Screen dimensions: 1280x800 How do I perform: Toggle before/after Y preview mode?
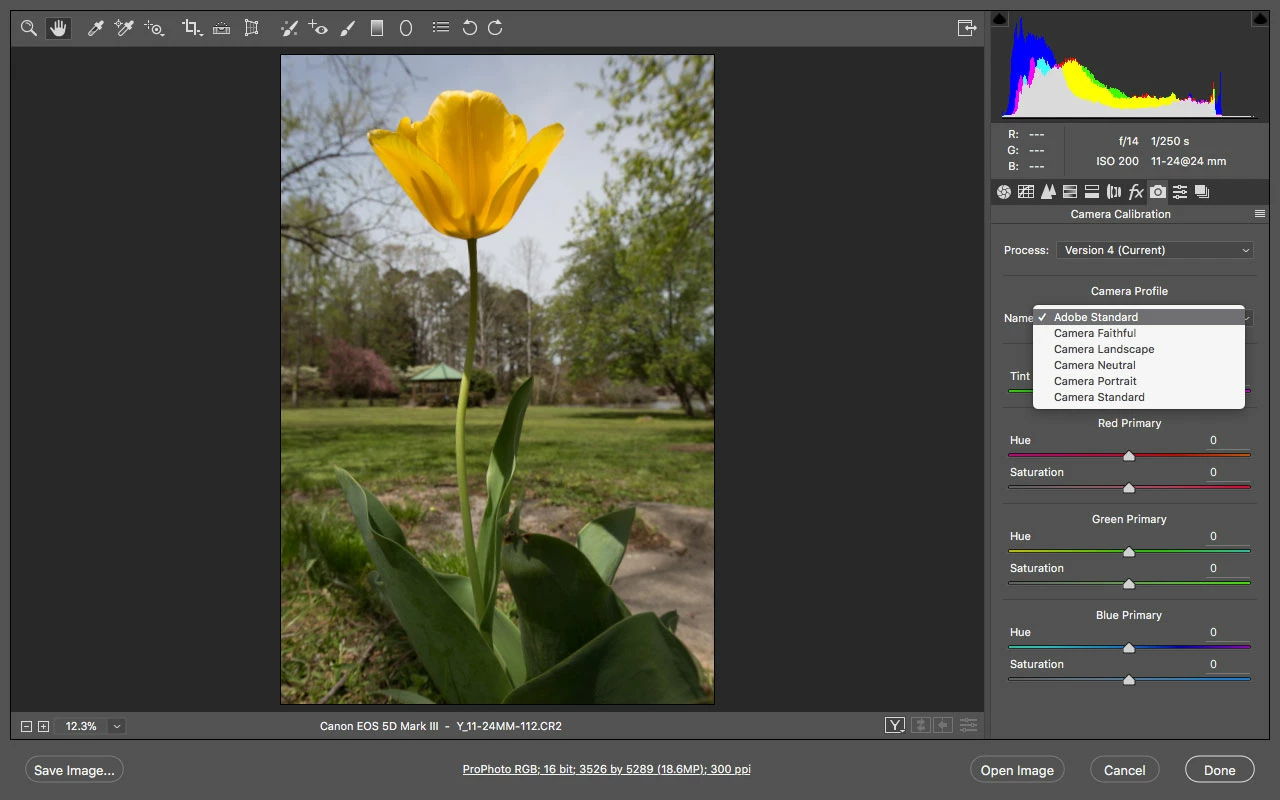pos(895,725)
